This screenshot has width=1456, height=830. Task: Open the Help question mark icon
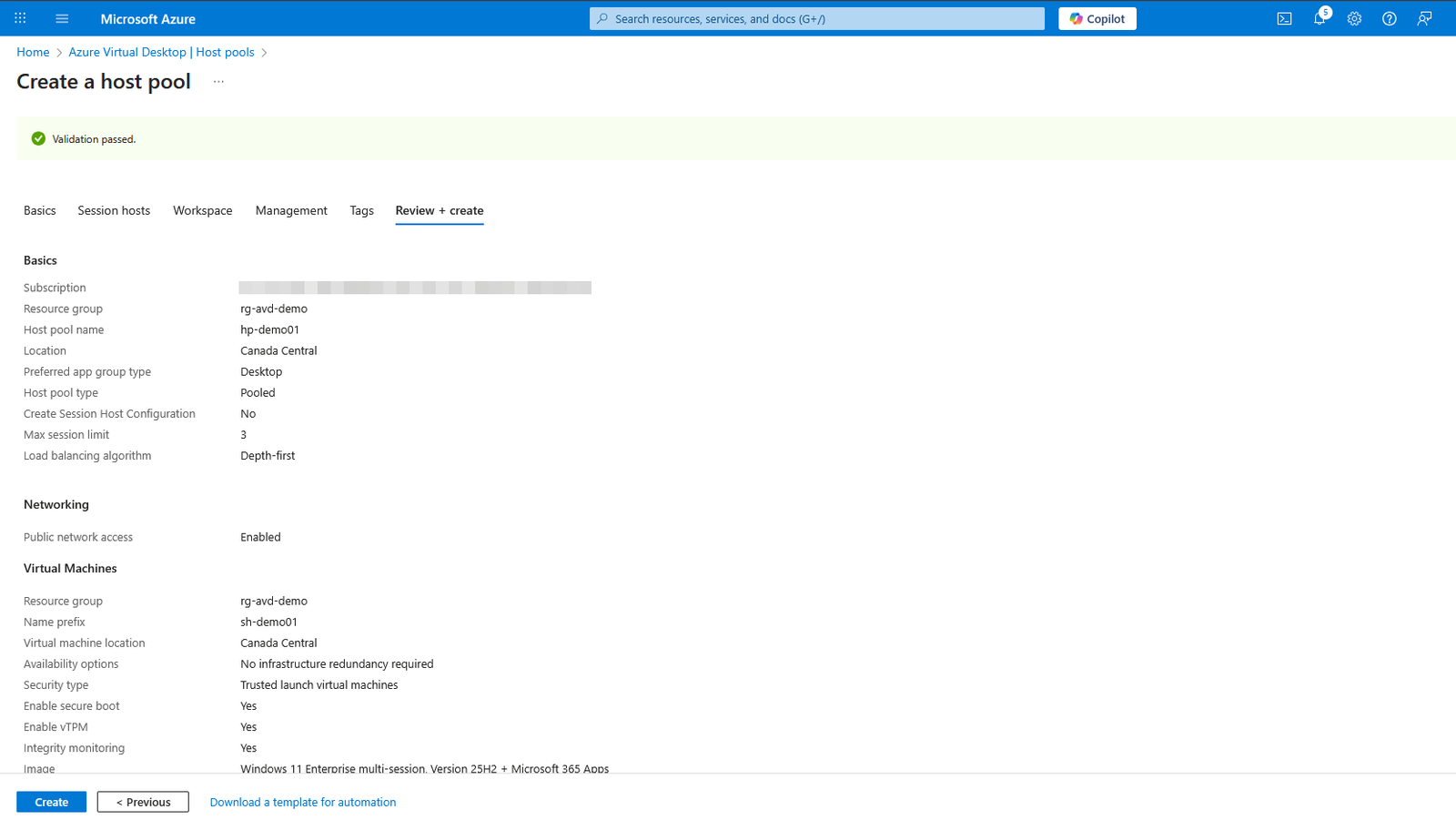1389,18
